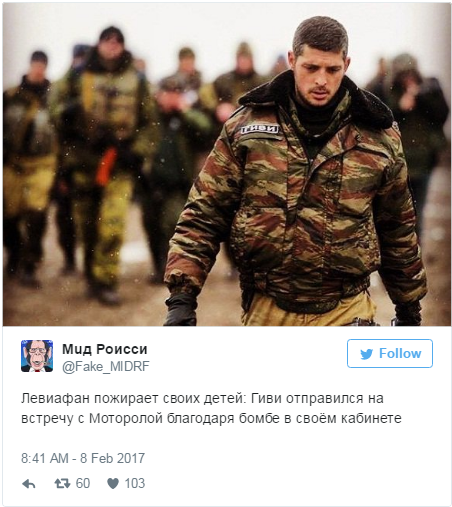Screen dimensions: 452x507
Task: Open the 8:41 AM timestamp permalink
Action: [45, 458]
